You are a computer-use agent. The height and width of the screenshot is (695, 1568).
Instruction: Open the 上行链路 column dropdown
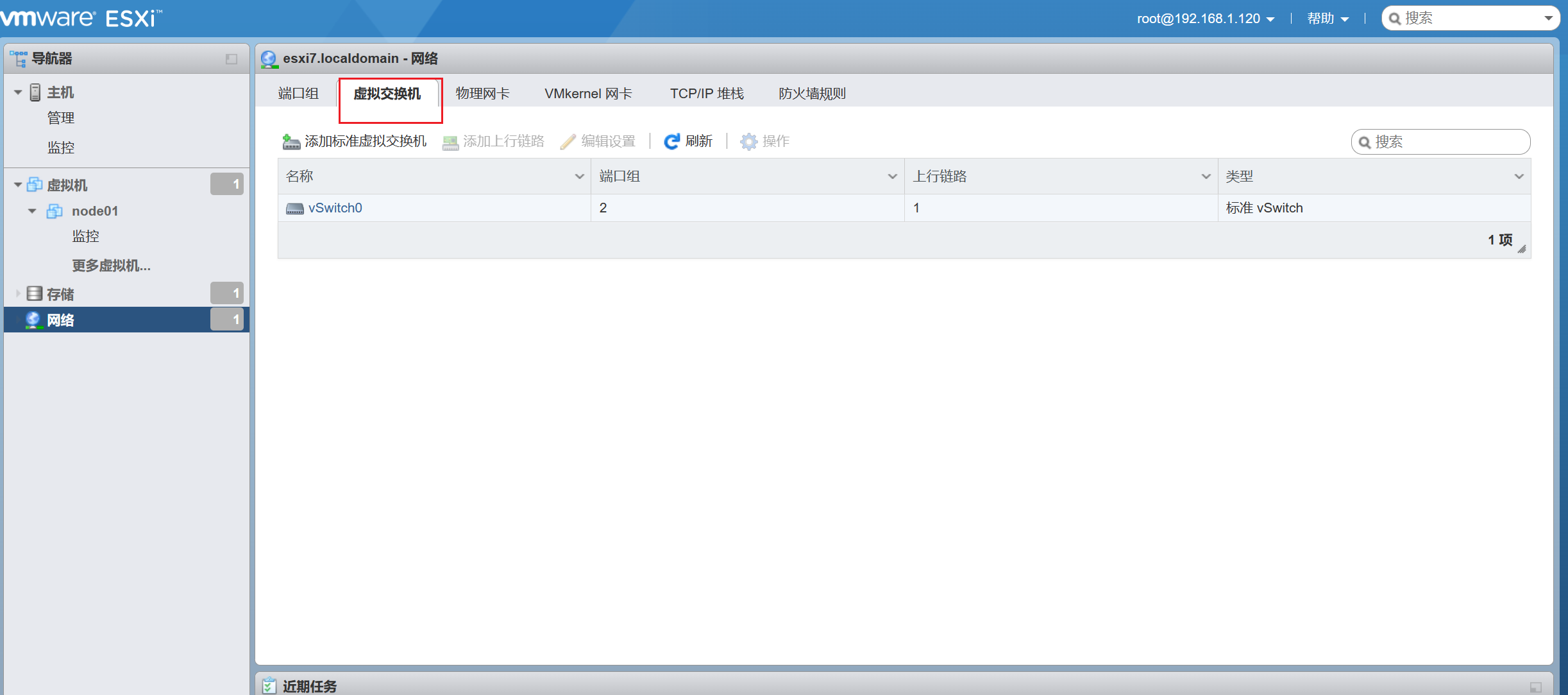[x=1206, y=176]
